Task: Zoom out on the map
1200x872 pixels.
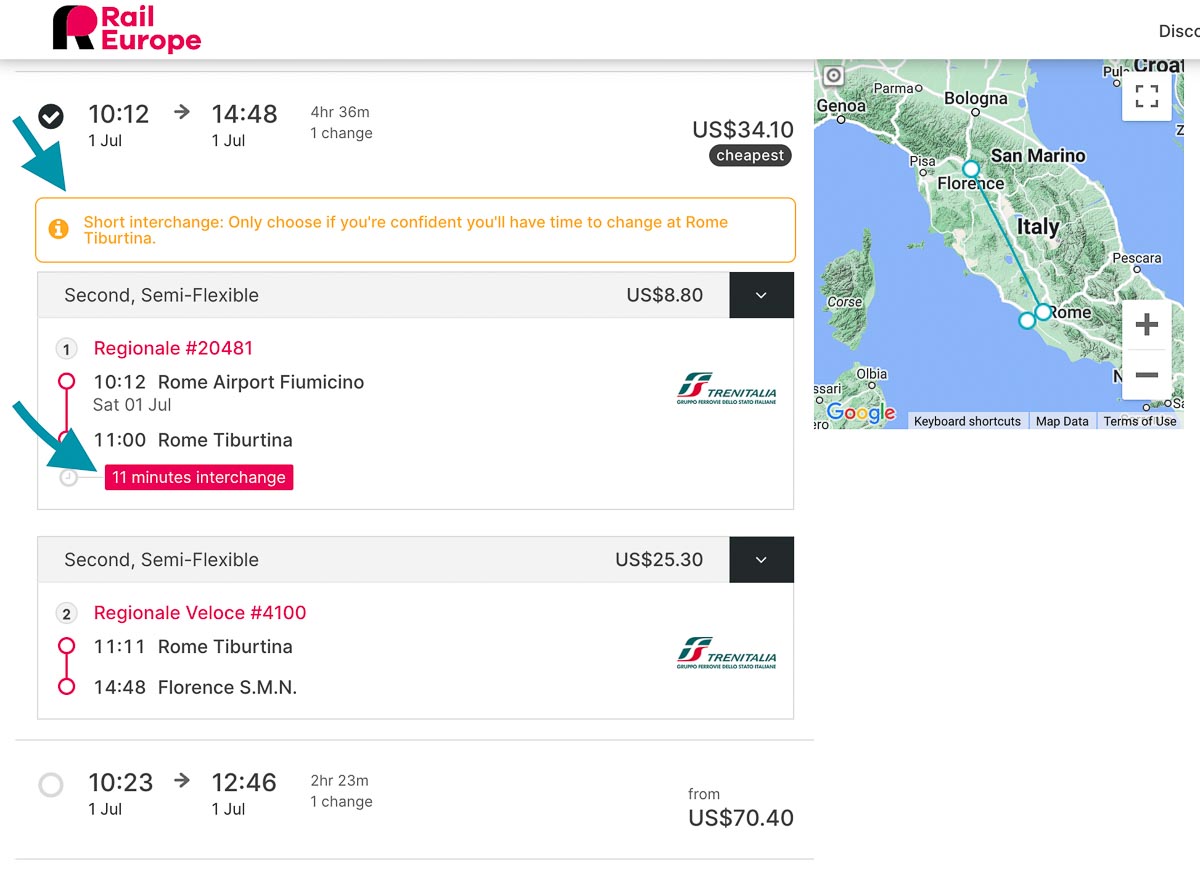Action: [x=1147, y=375]
